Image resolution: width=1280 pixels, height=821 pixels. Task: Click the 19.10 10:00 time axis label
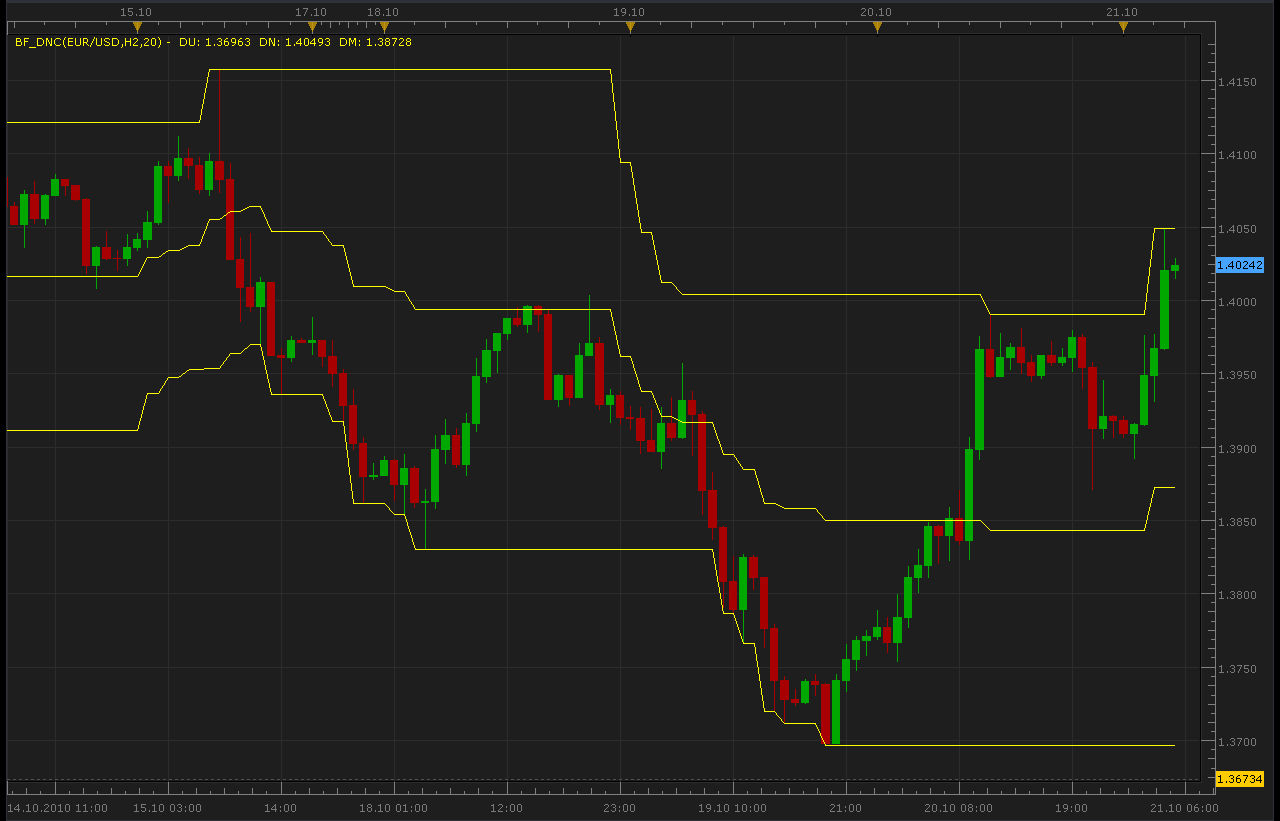click(733, 808)
